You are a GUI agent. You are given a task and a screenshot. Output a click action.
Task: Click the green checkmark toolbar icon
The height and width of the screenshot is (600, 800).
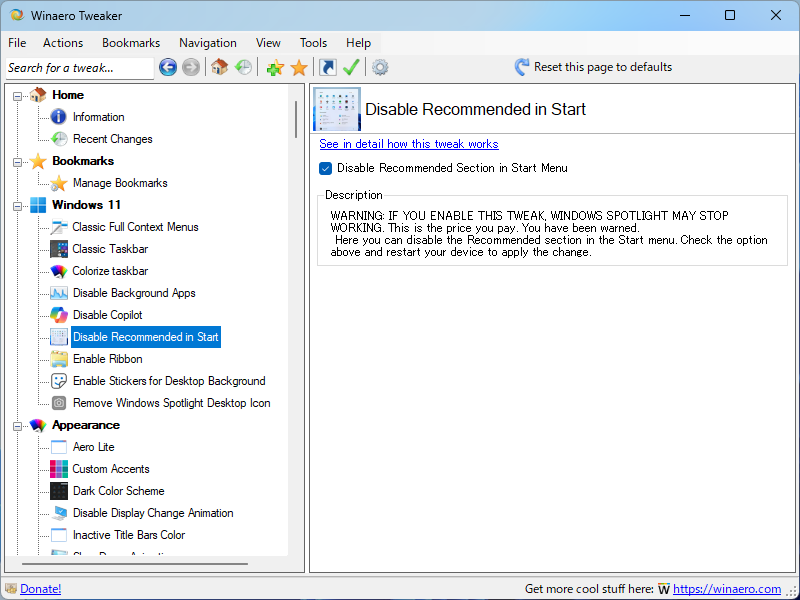(x=351, y=67)
